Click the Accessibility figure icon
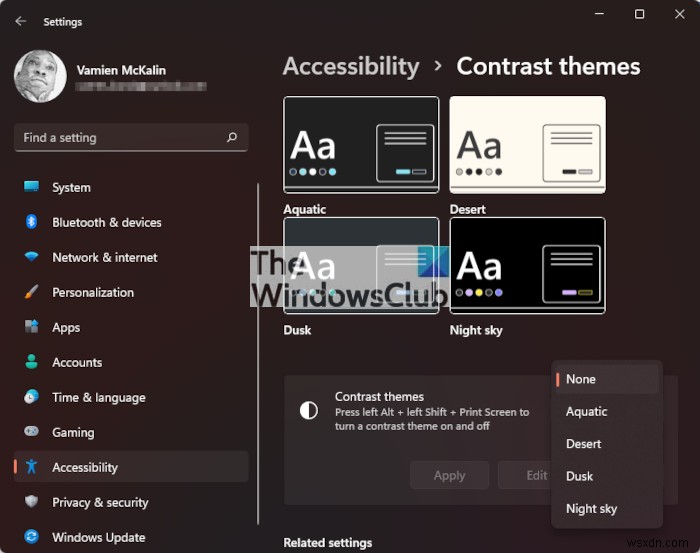 point(31,466)
